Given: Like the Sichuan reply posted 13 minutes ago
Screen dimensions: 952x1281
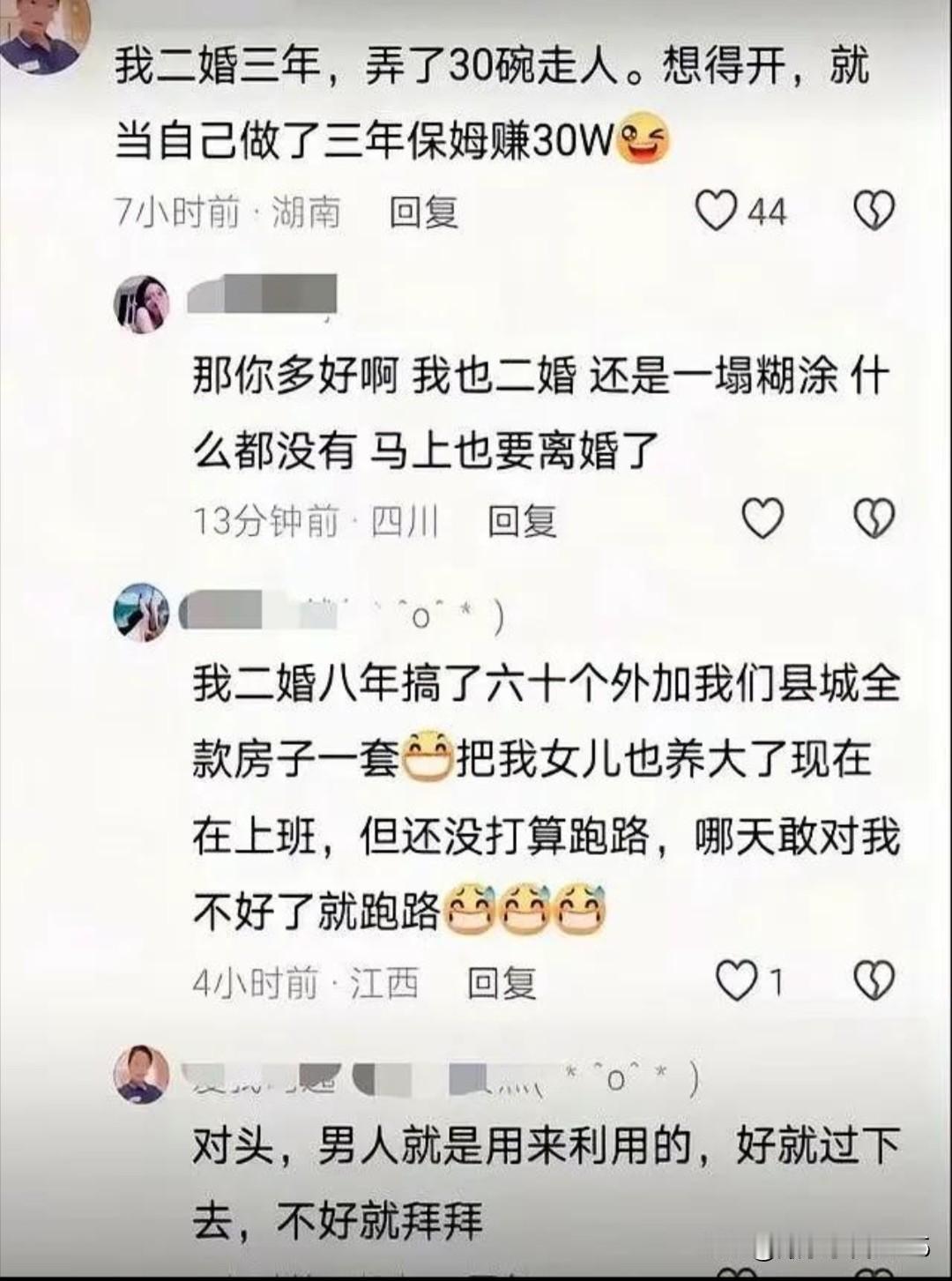Looking at the screenshot, I should point(762,518).
